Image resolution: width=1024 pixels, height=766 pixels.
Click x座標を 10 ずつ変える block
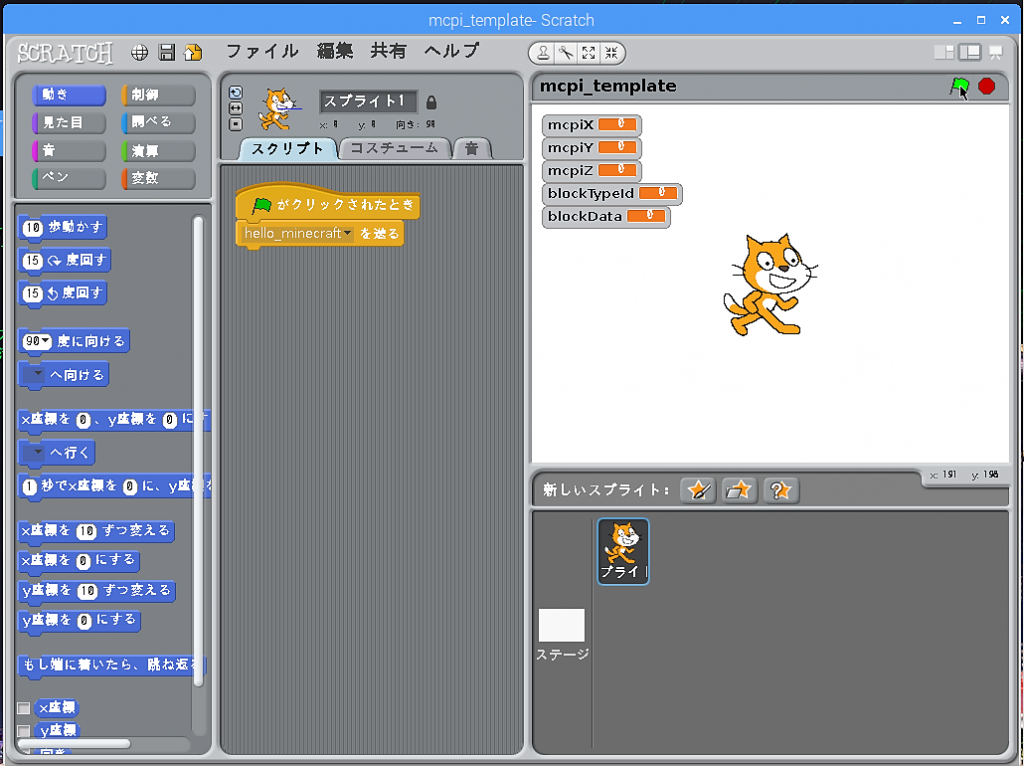click(x=96, y=531)
